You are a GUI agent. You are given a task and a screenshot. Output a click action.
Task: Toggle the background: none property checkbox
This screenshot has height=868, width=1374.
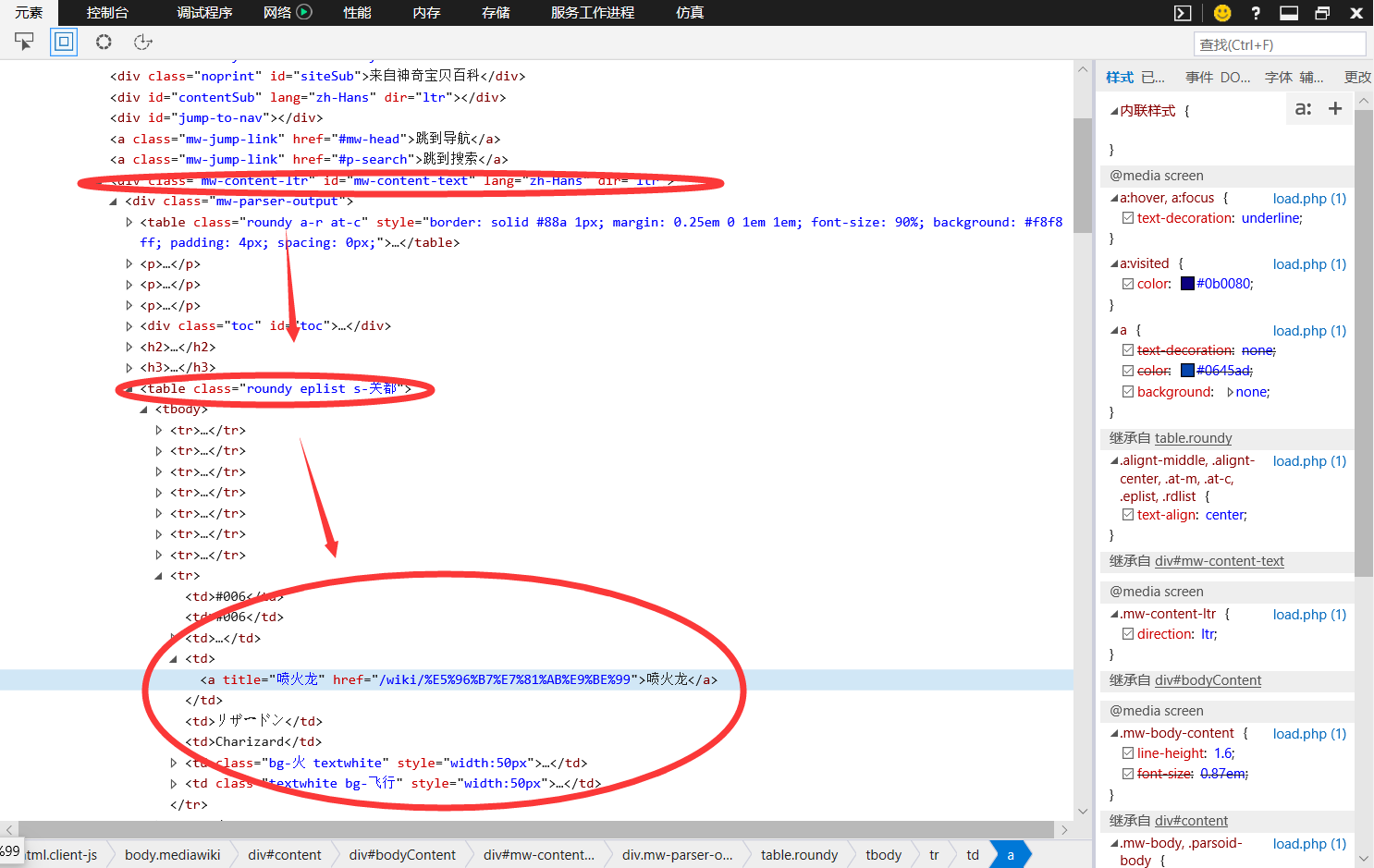(x=1128, y=392)
